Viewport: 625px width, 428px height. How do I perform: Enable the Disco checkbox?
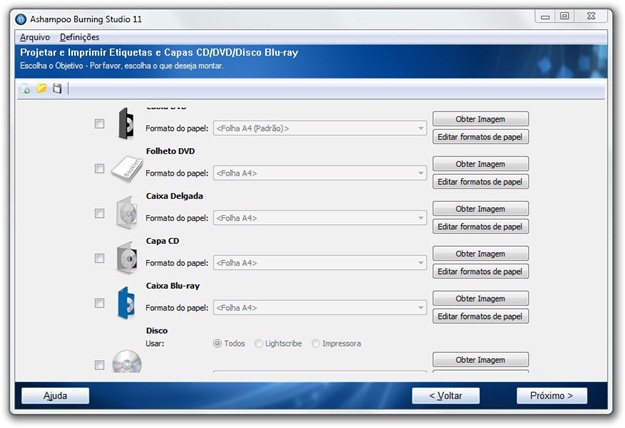99,365
